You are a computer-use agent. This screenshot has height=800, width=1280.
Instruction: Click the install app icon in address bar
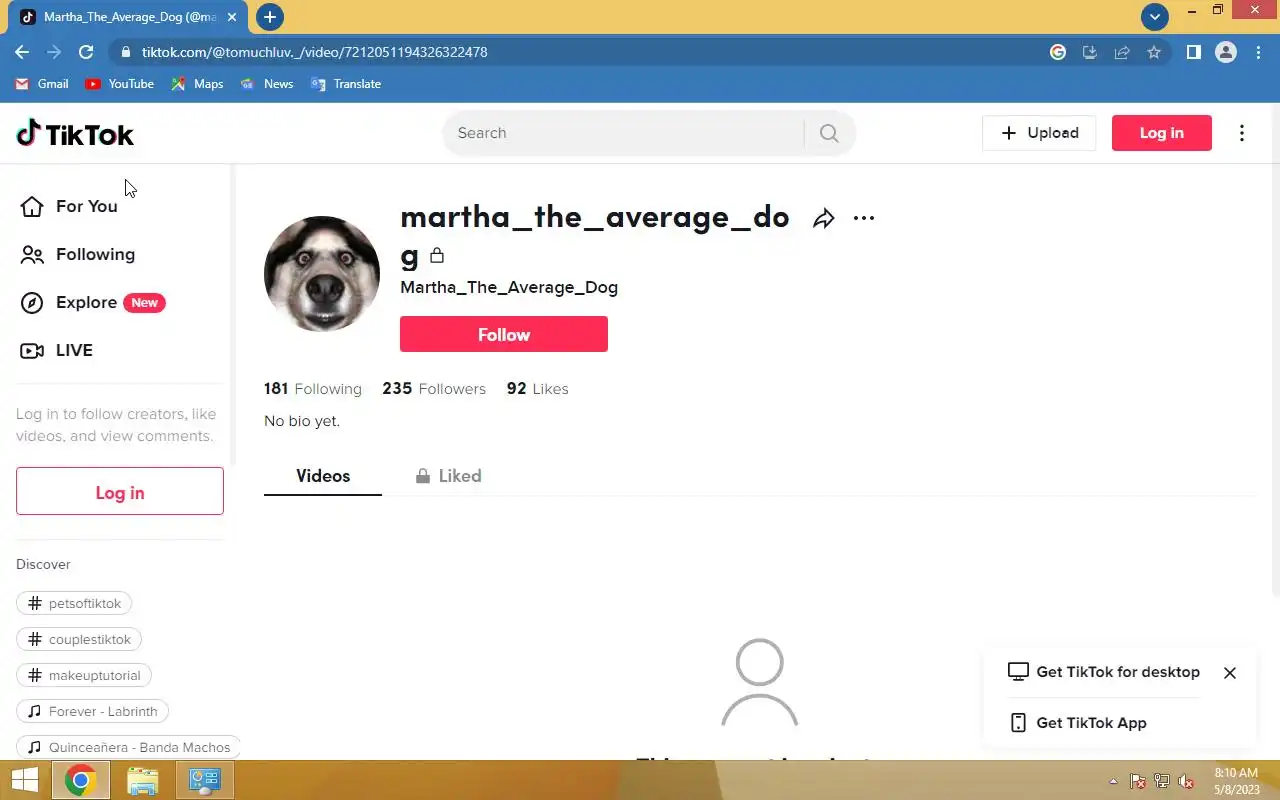tap(1090, 52)
